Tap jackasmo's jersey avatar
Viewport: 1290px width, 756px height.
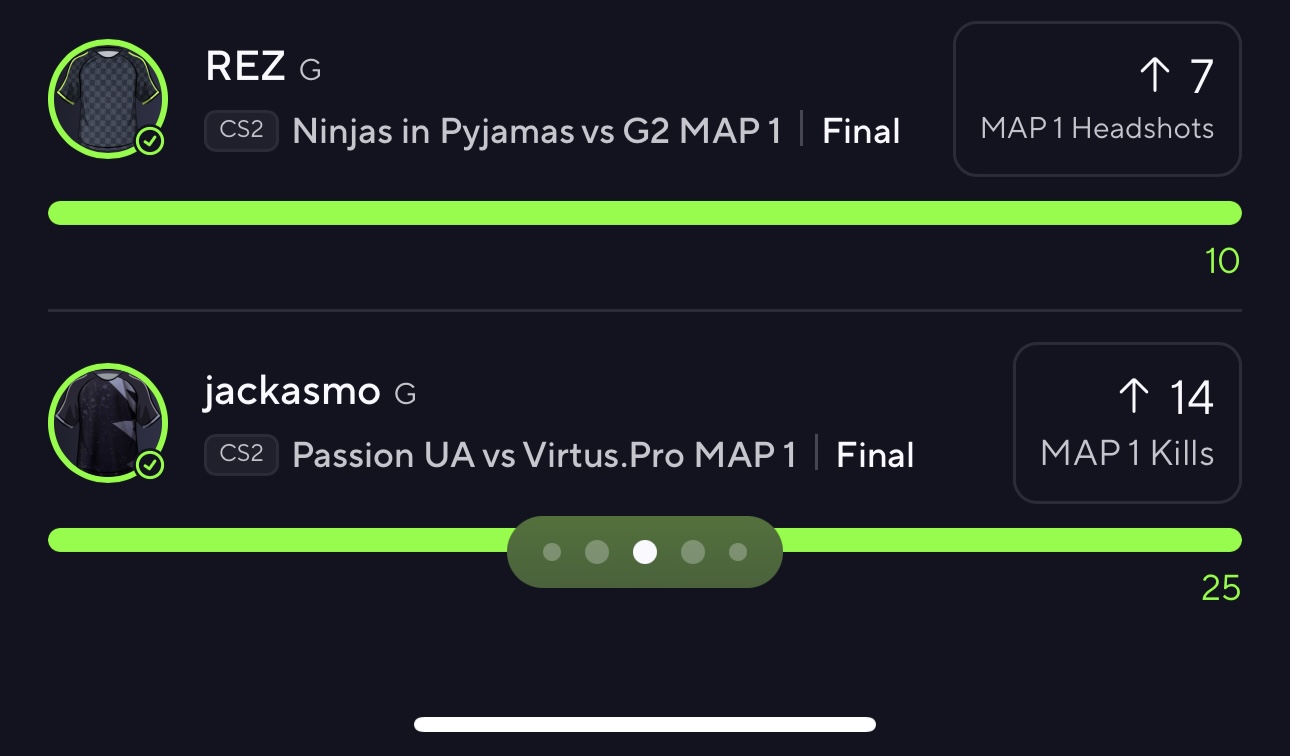coord(107,421)
